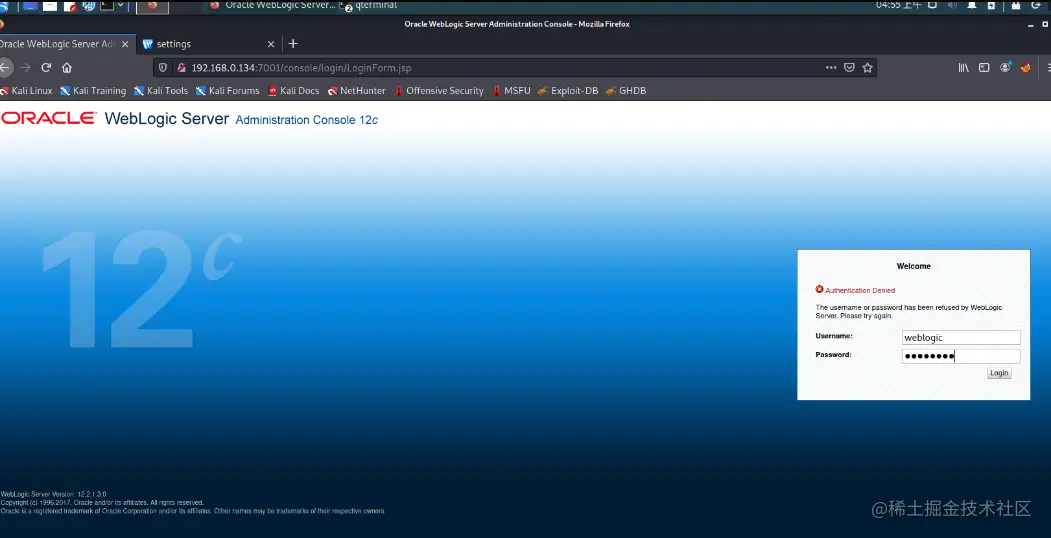Switch to the settings tab
Viewport: 1051px width, 538px height.
click(x=209, y=44)
